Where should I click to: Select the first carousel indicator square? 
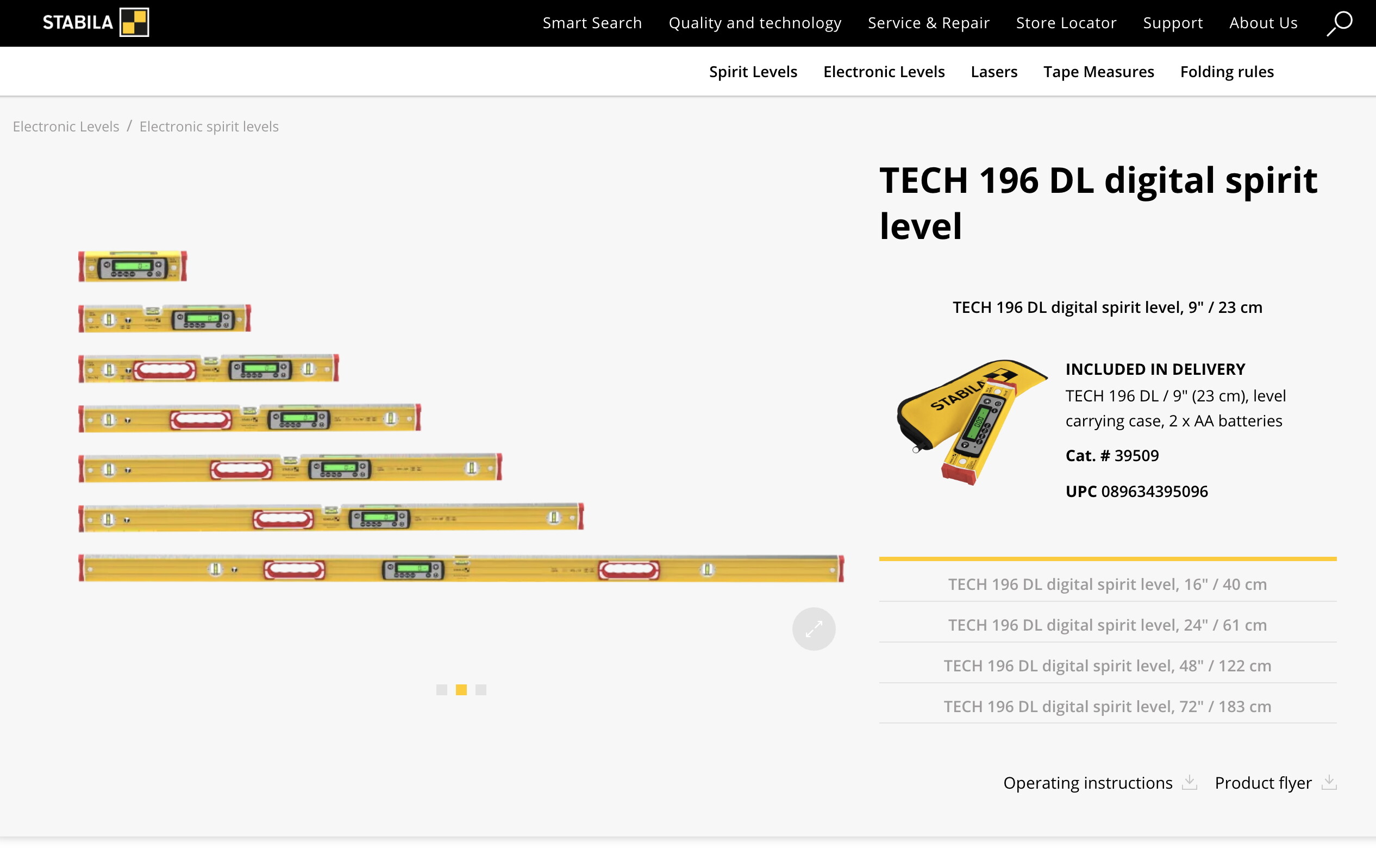(441, 690)
